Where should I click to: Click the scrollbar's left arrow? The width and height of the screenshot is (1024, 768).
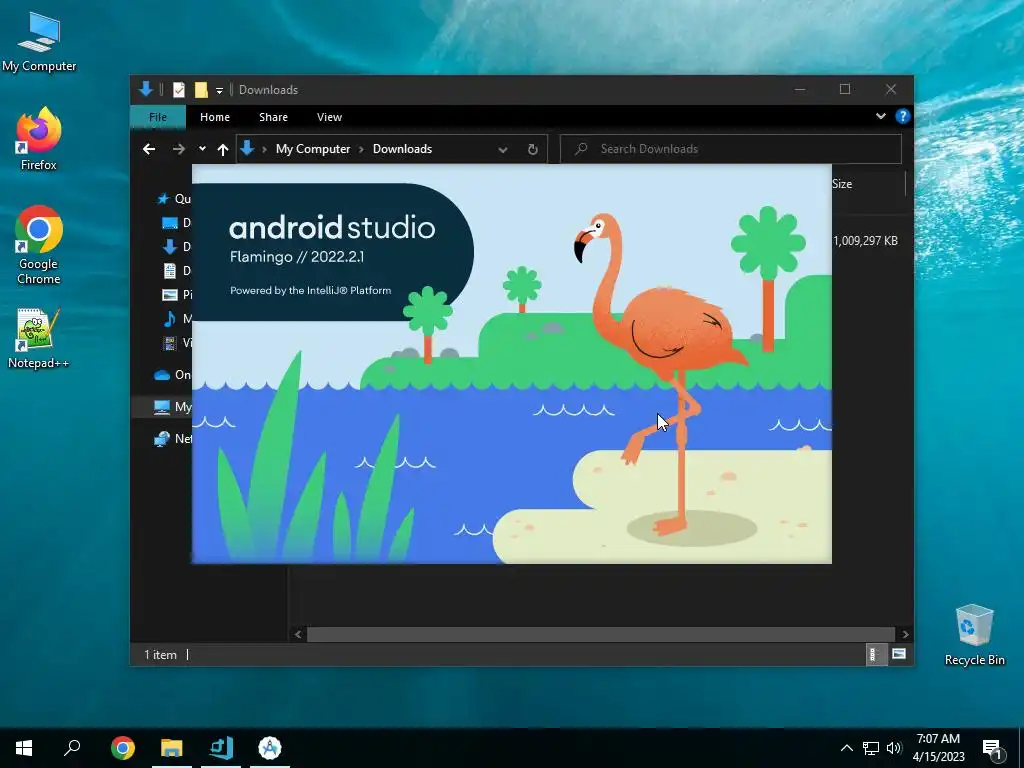pyautogui.click(x=298, y=634)
